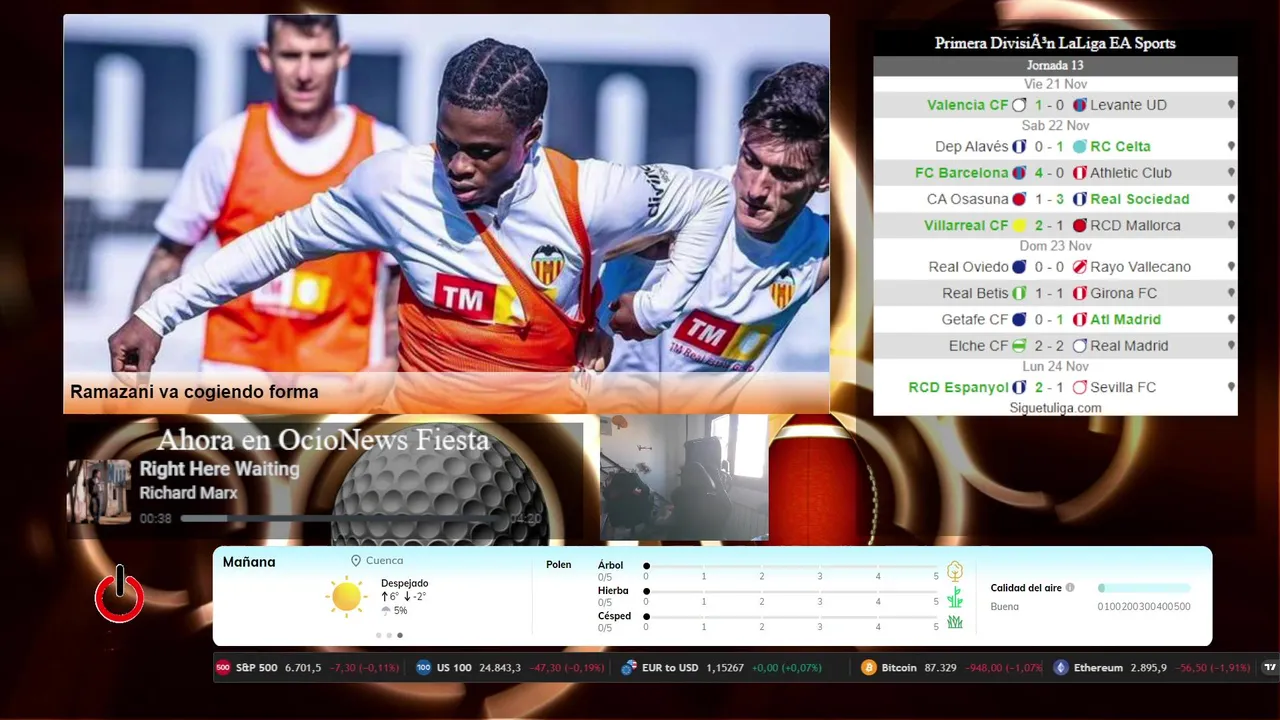
Task: Click the rain probability umbrella icon
Action: coord(386,611)
